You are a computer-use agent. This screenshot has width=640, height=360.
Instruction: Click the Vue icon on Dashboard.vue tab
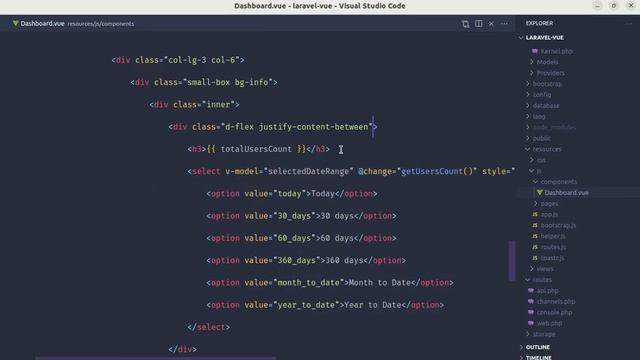[16, 24]
